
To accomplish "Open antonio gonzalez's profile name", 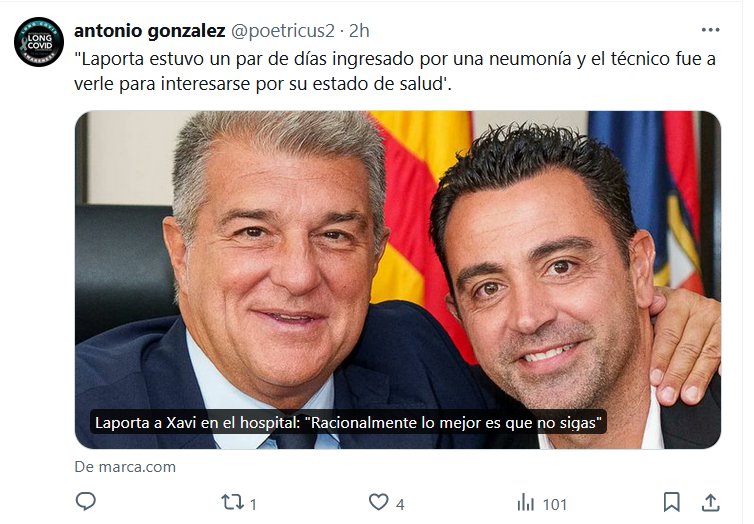I will 150,31.
